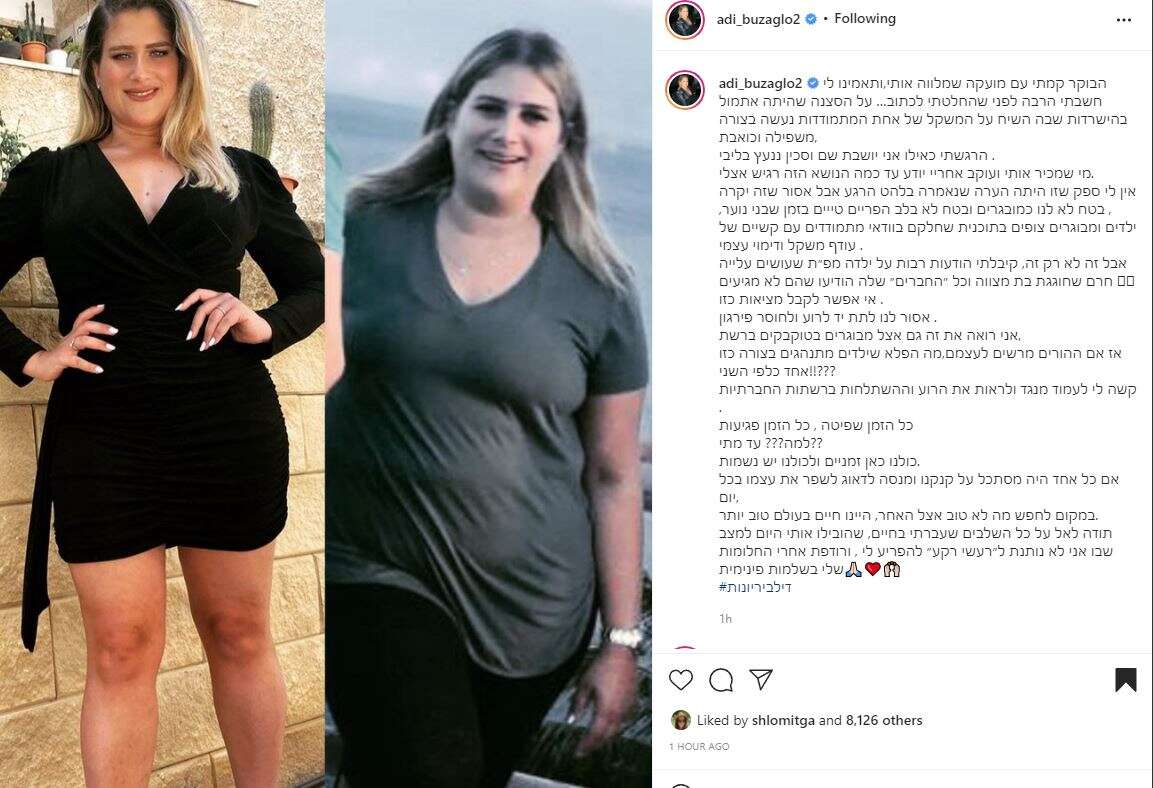The width and height of the screenshot is (1153, 788).
Task: Click the black dress photo
Action: tap(162, 394)
